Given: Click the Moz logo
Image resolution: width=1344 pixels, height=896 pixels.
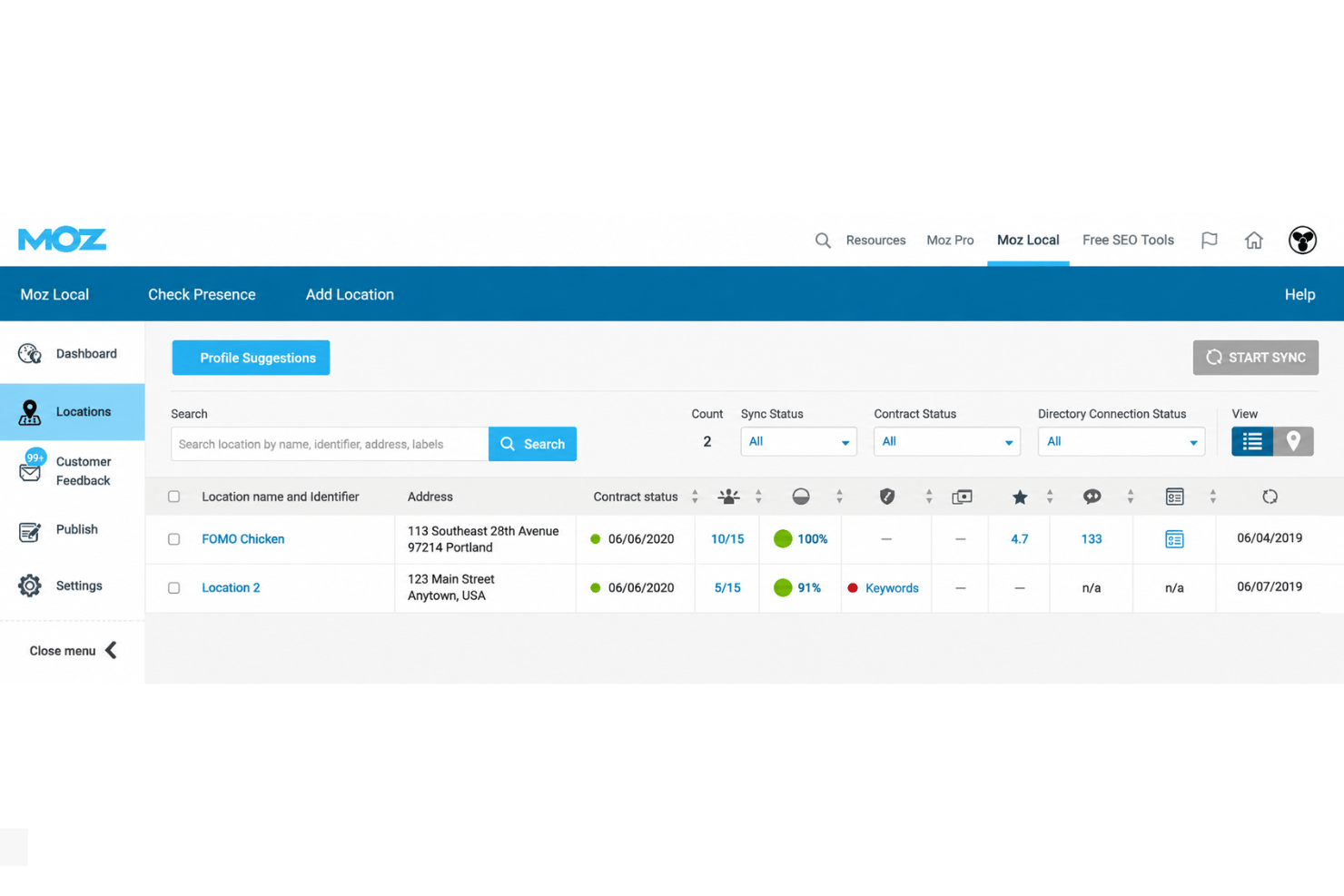Looking at the screenshot, I should coord(62,240).
